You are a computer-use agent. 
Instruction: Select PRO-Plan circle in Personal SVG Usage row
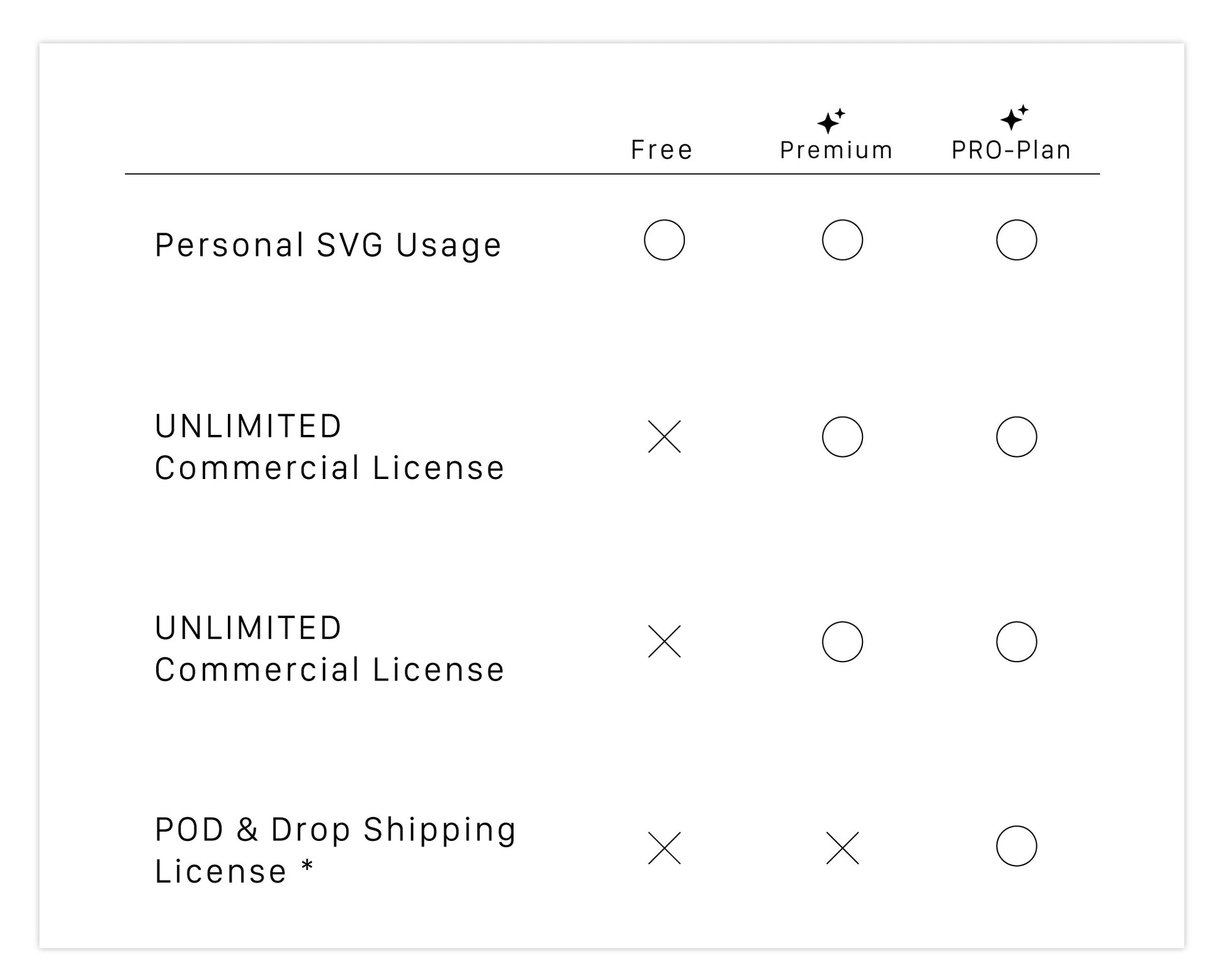click(x=1016, y=240)
